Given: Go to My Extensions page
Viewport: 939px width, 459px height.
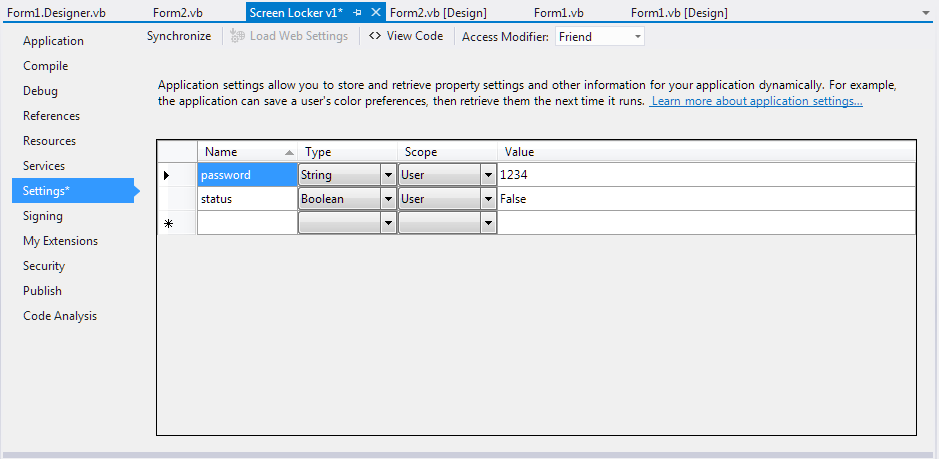Looking at the screenshot, I should click(60, 241).
